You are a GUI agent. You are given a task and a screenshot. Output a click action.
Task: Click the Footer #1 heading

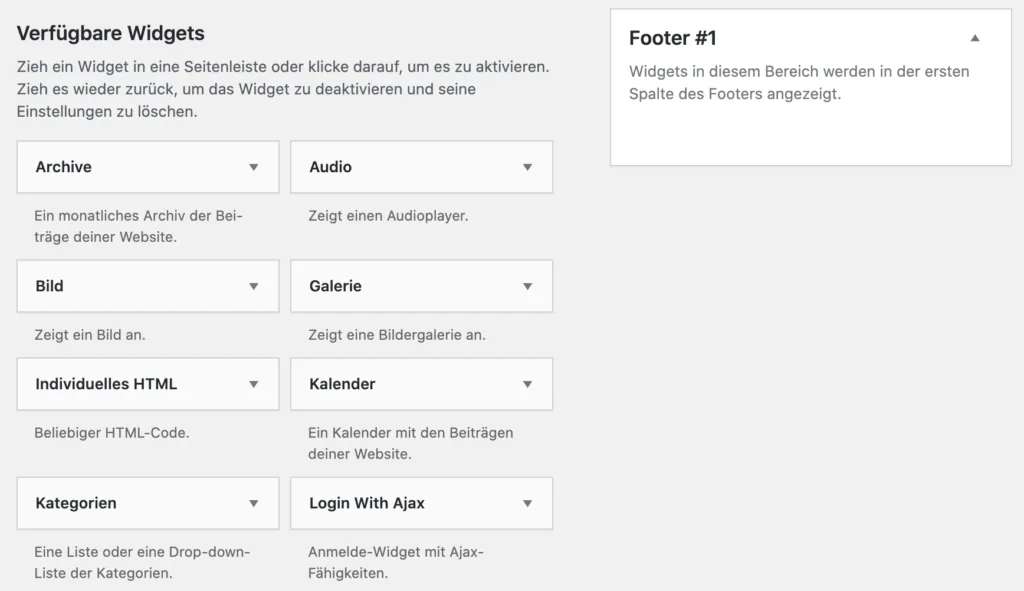(x=673, y=38)
